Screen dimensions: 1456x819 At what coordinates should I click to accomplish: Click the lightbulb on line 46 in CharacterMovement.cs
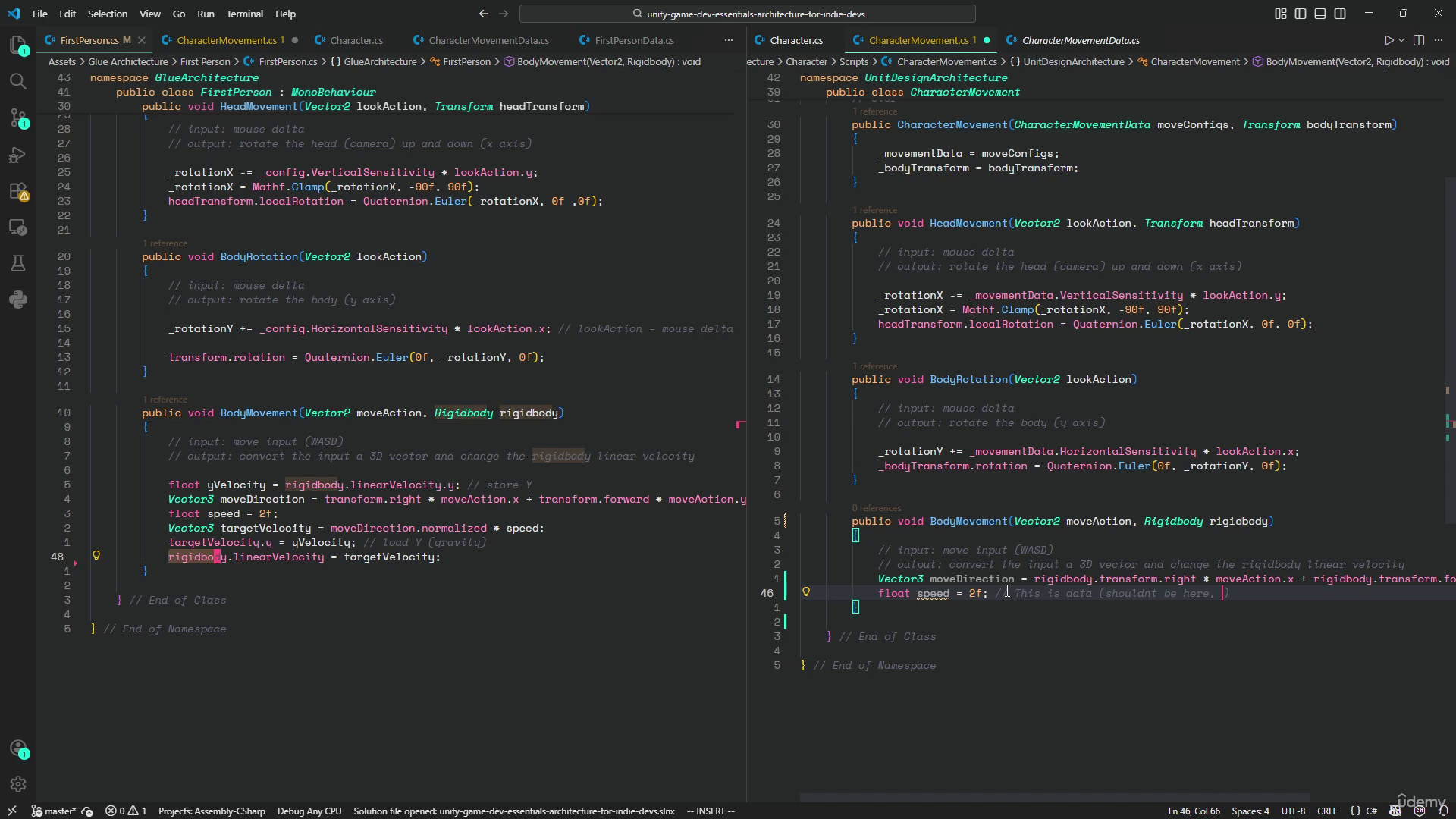(x=806, y=592)
